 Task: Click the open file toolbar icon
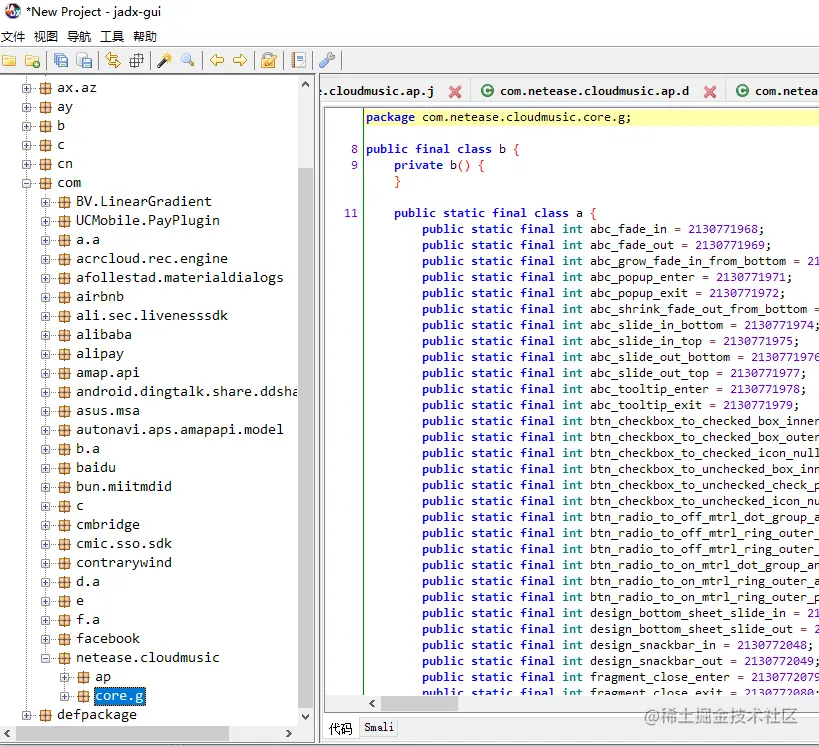pyautogui.click(x=9, y=61)
